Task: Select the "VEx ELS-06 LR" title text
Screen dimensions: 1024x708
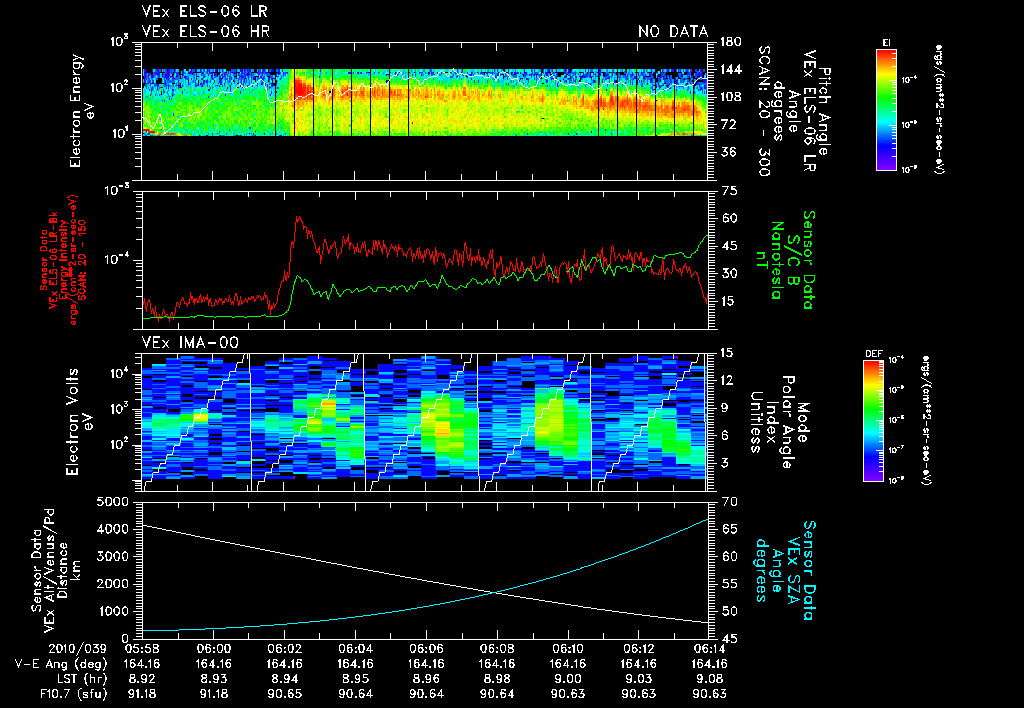Action: point(204,12)
